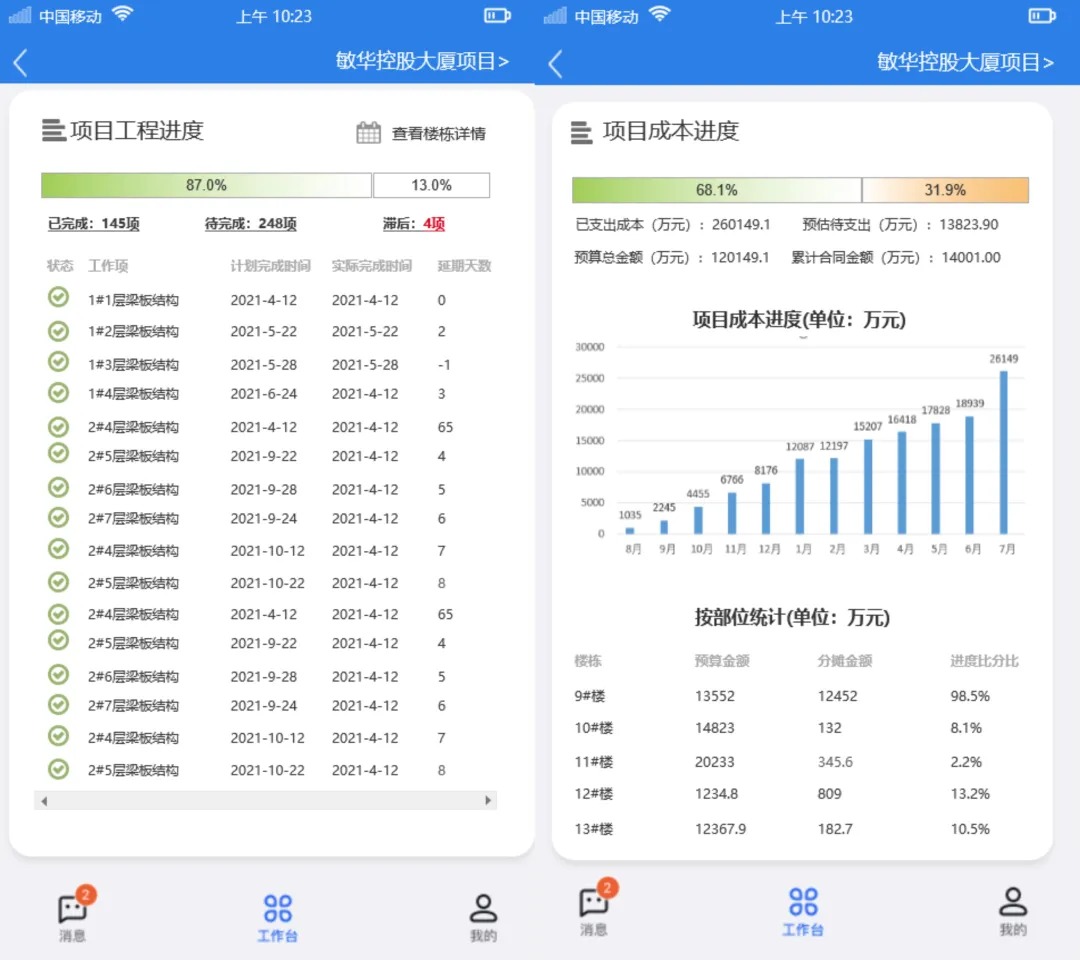
Task: Click the 7月 bar labeled 26149
Action: pyautogui.click(x=1003, y=451)
